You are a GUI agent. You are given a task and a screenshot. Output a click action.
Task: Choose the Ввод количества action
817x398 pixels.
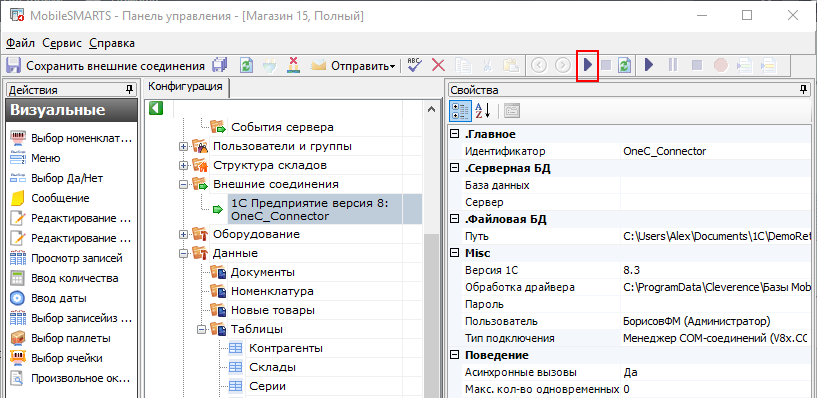coord(75,278)
